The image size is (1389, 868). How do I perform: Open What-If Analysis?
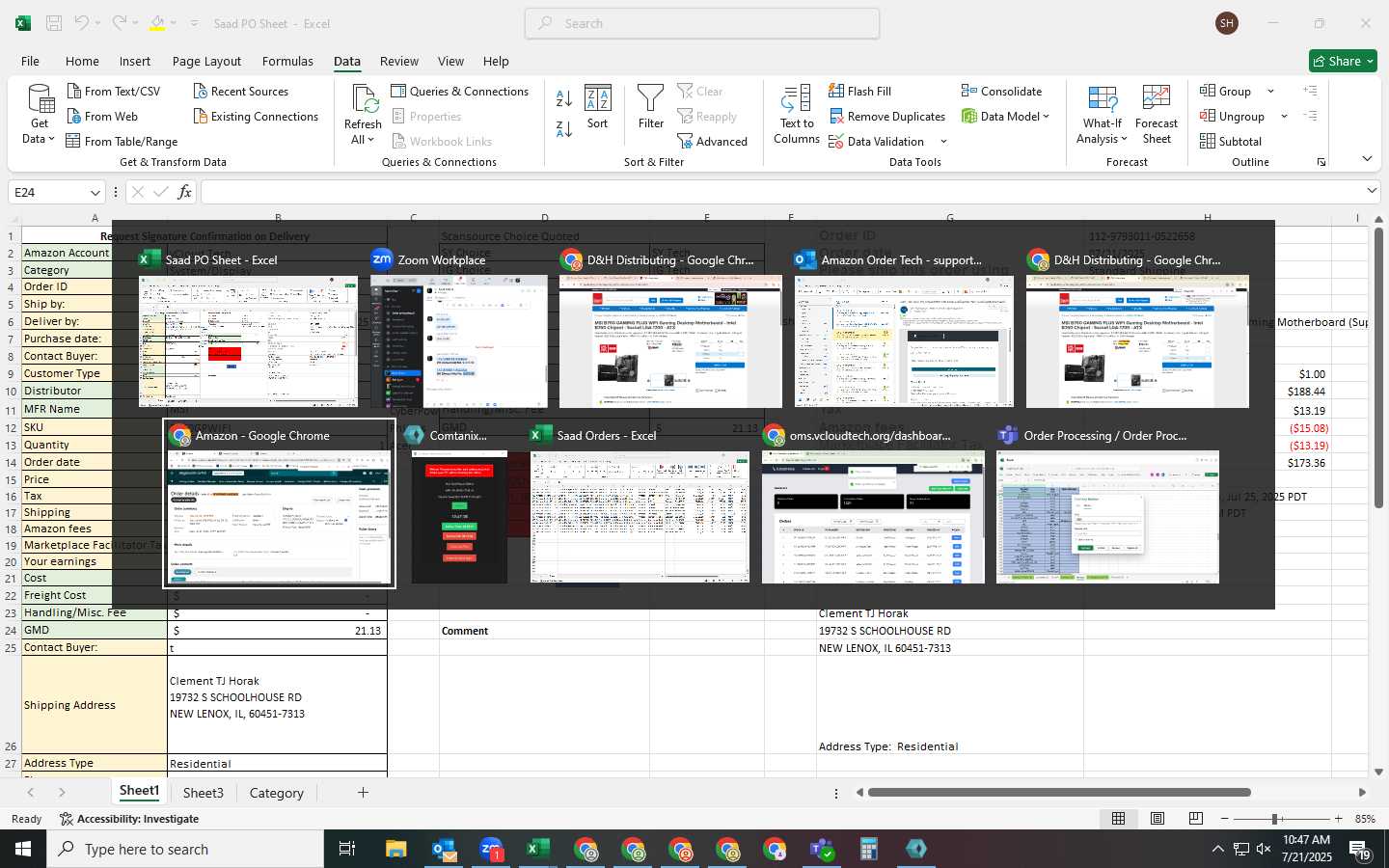click(x=1102, y=115)
